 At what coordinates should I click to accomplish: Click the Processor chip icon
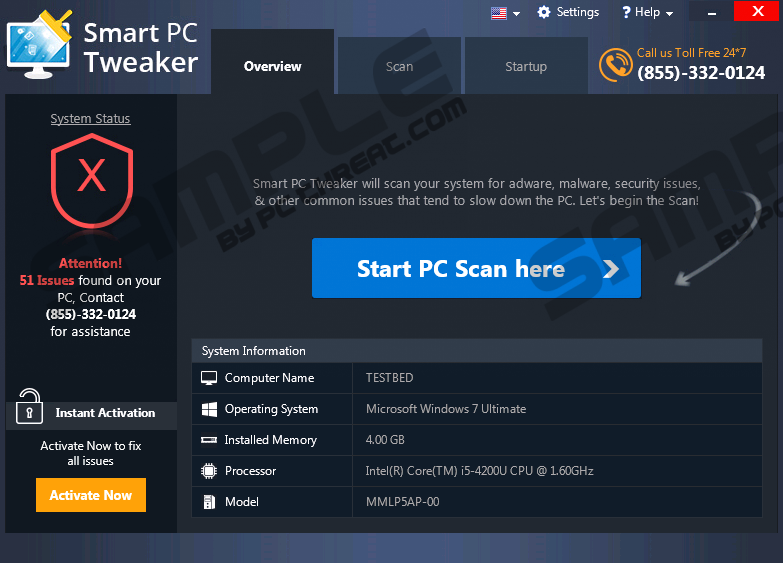(209, 471)
